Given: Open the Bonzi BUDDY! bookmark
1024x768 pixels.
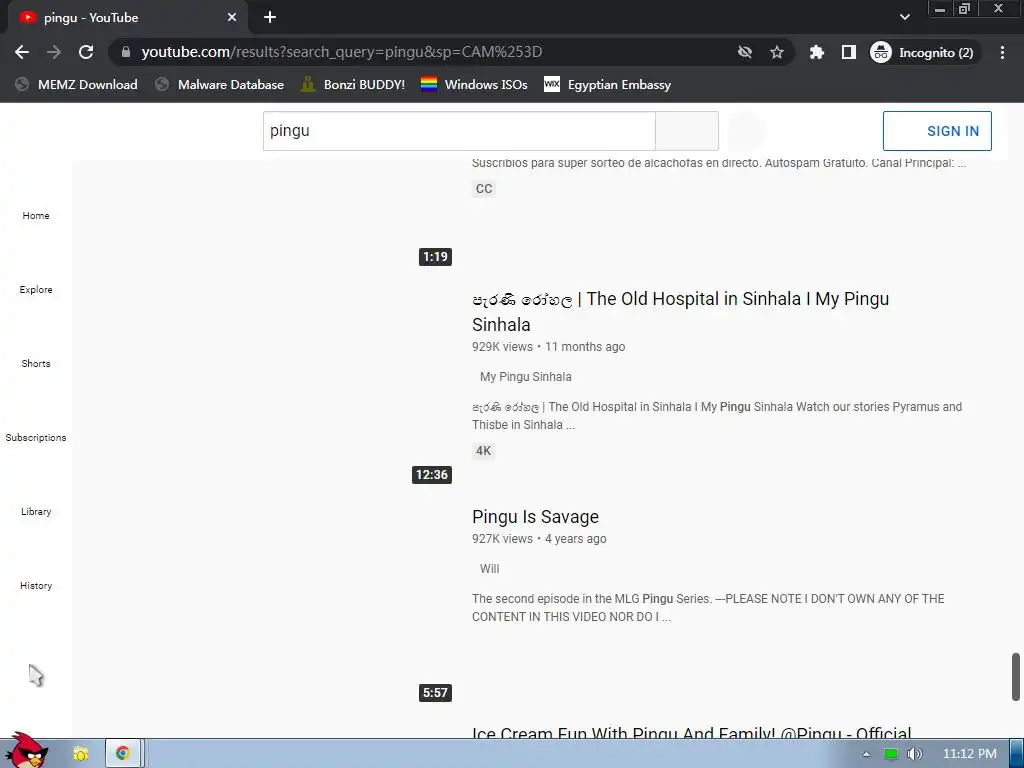Looking at the screenshot, I should tap(353, 85).
